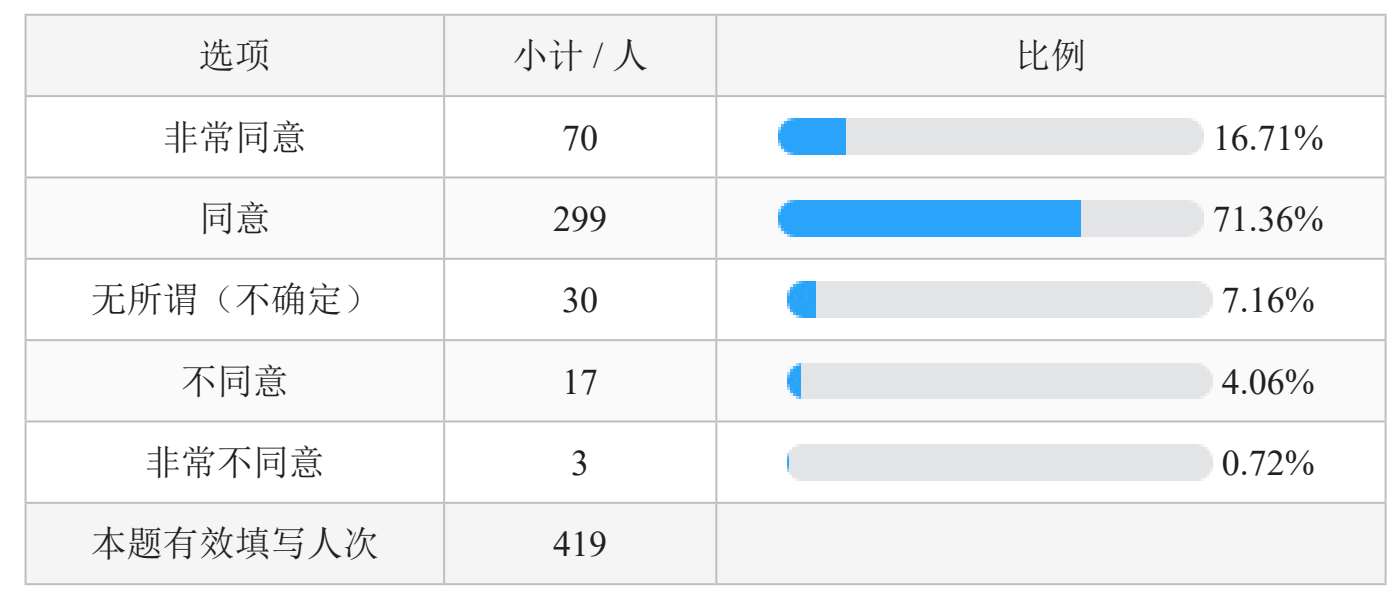Click the total count 419
The width and height of the screenshot is (1400, 599).
(580, 544)
